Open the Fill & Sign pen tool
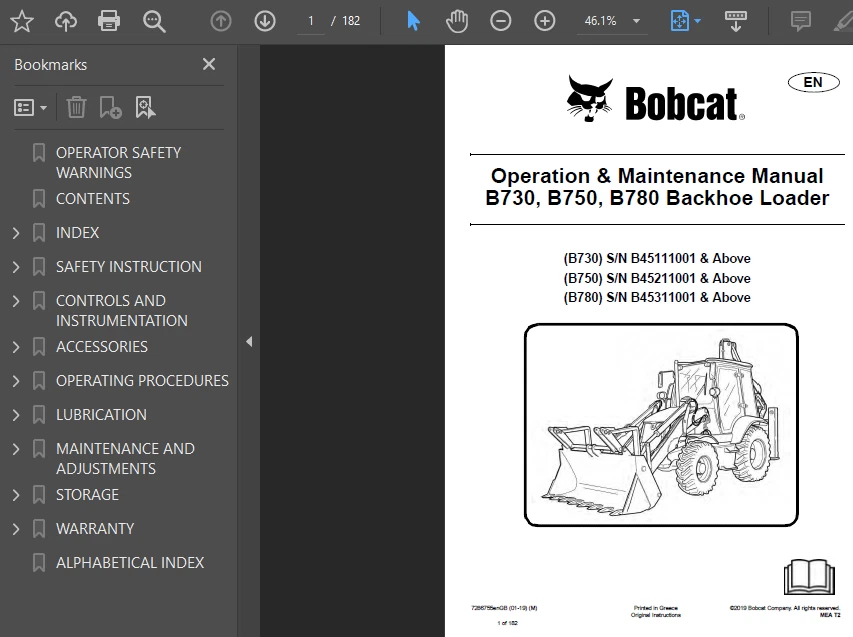 (845, 20)
